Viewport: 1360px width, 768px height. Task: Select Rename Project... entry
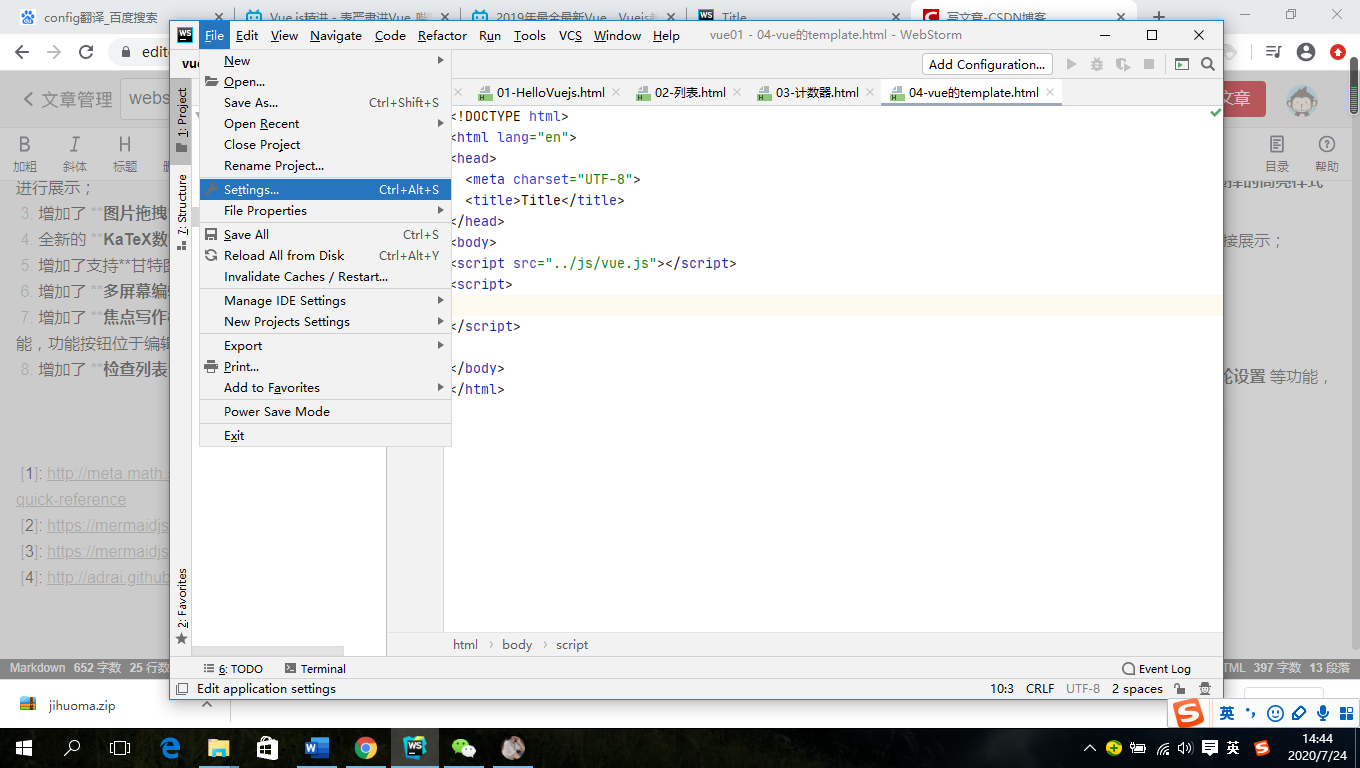point(325,166)
